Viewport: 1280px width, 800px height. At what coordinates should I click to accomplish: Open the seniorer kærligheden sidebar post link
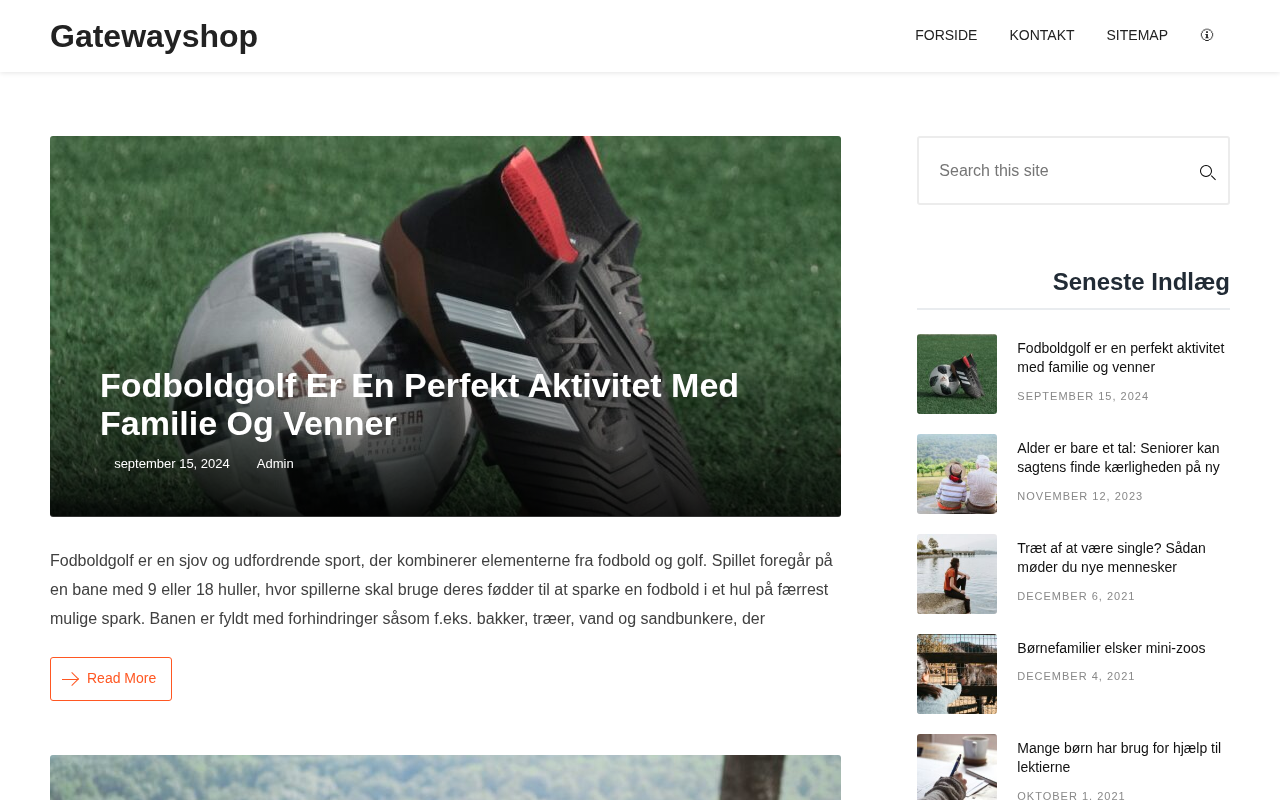click(x=1118, y=457)
